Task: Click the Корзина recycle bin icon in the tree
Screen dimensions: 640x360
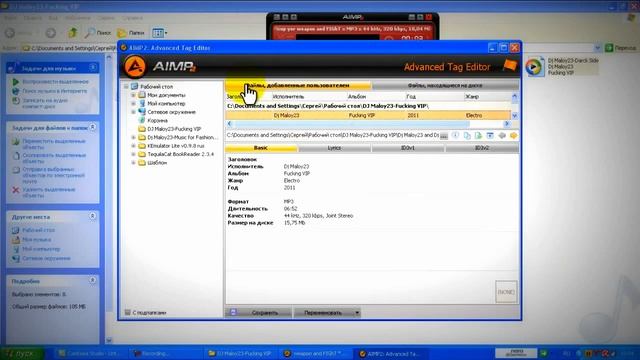Action: 142,120
